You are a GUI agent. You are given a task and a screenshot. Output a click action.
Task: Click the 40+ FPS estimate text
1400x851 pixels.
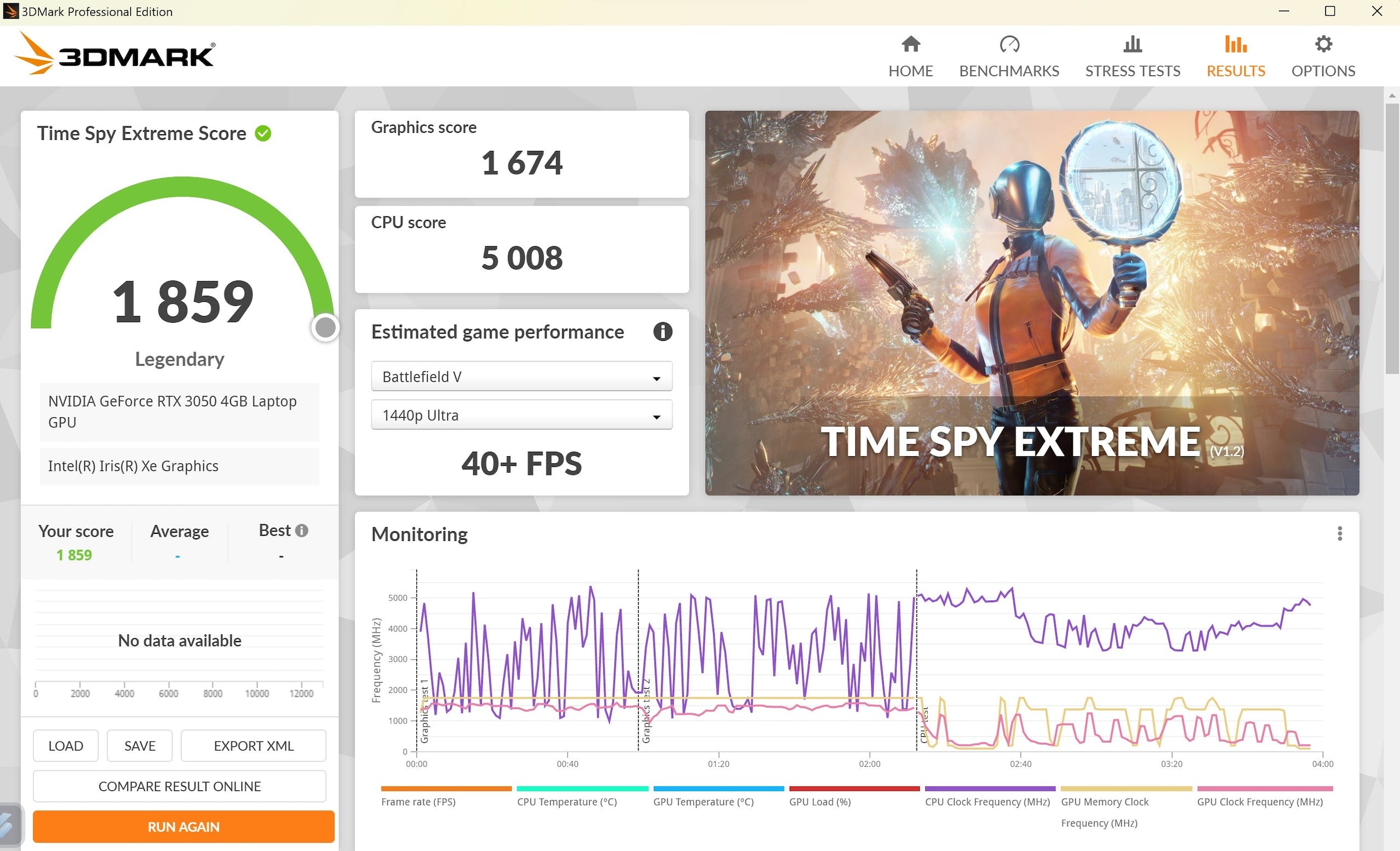[522, 463]
